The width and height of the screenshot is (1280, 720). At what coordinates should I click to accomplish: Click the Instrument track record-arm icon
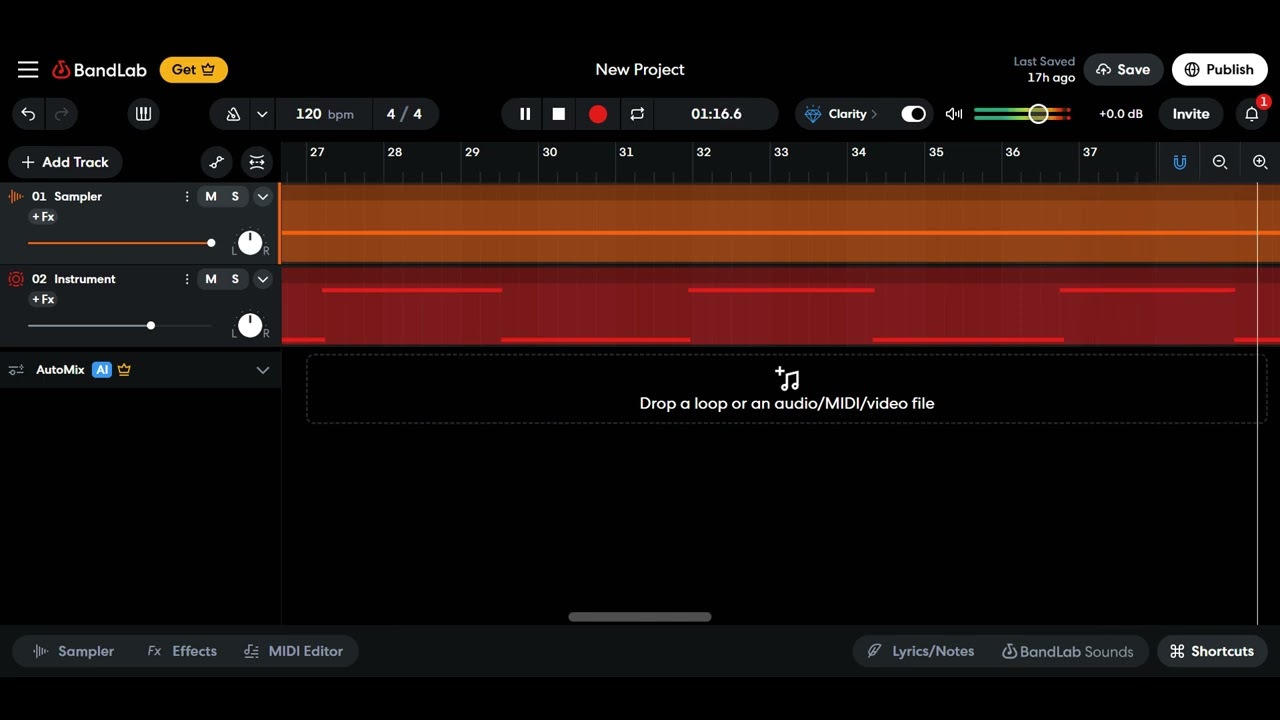pos(16,279)
